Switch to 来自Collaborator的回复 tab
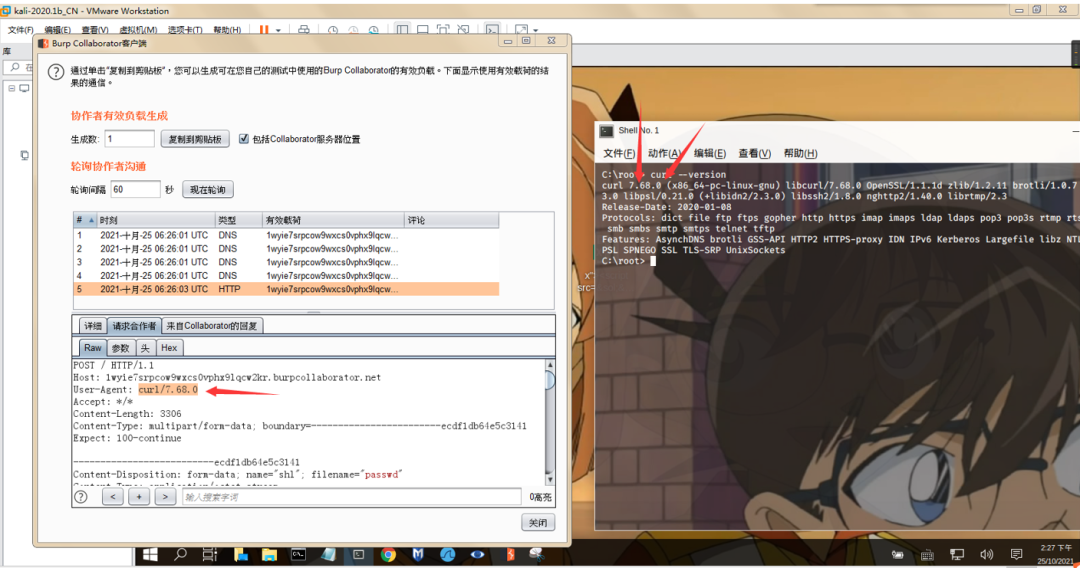The height and width of the screenshot is (568, 1080). coord(211,326)
